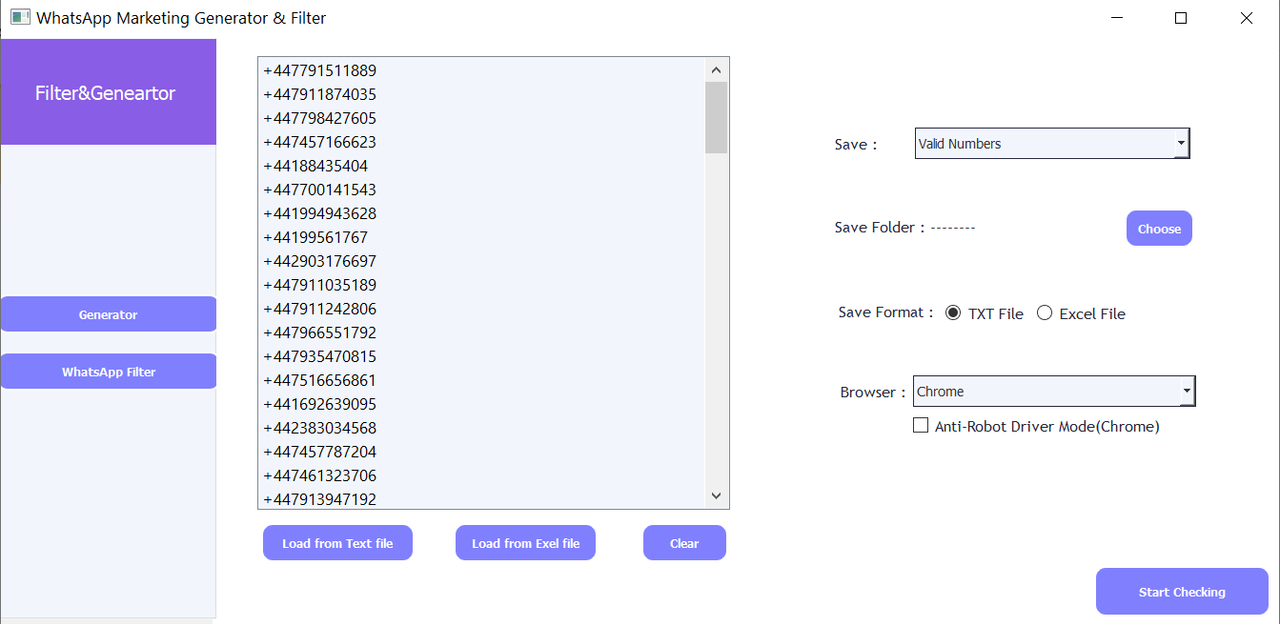Maximize the application window
This screenshot has width=1280, height=624.
pyautogui.click(x=1181, y=18)
